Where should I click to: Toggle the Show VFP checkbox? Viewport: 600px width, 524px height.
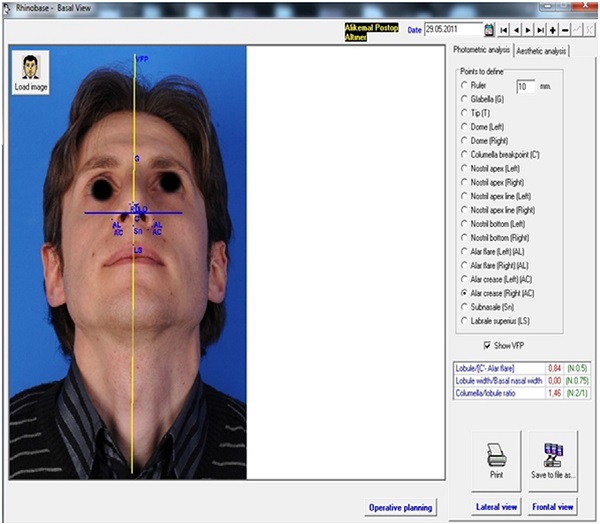487,344
